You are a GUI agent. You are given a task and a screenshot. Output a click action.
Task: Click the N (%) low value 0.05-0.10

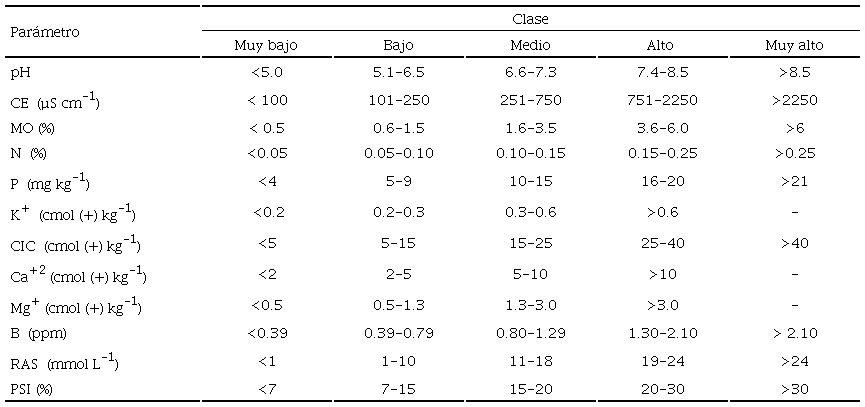click(398, 153)
